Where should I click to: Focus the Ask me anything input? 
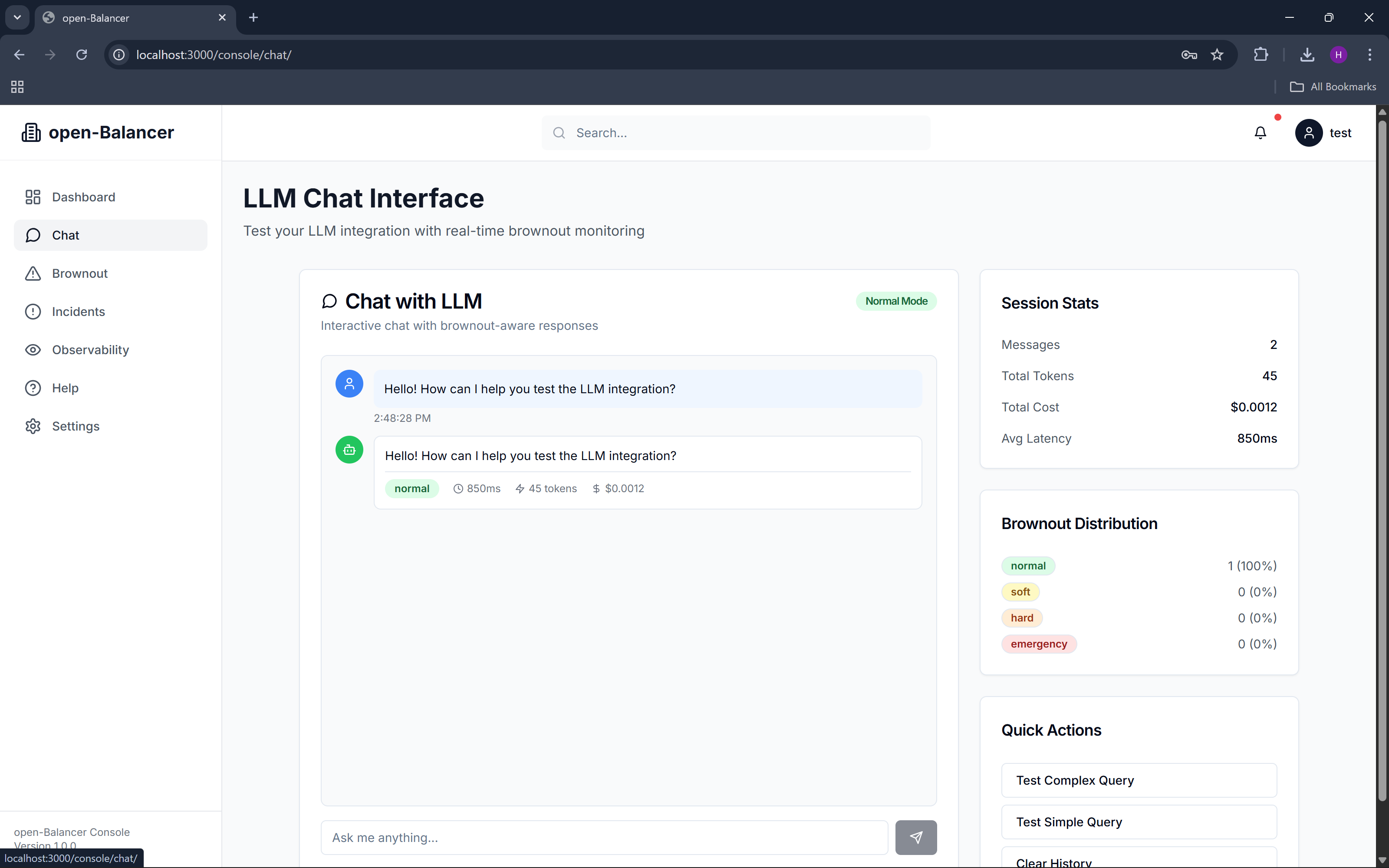tap(604, 837)
